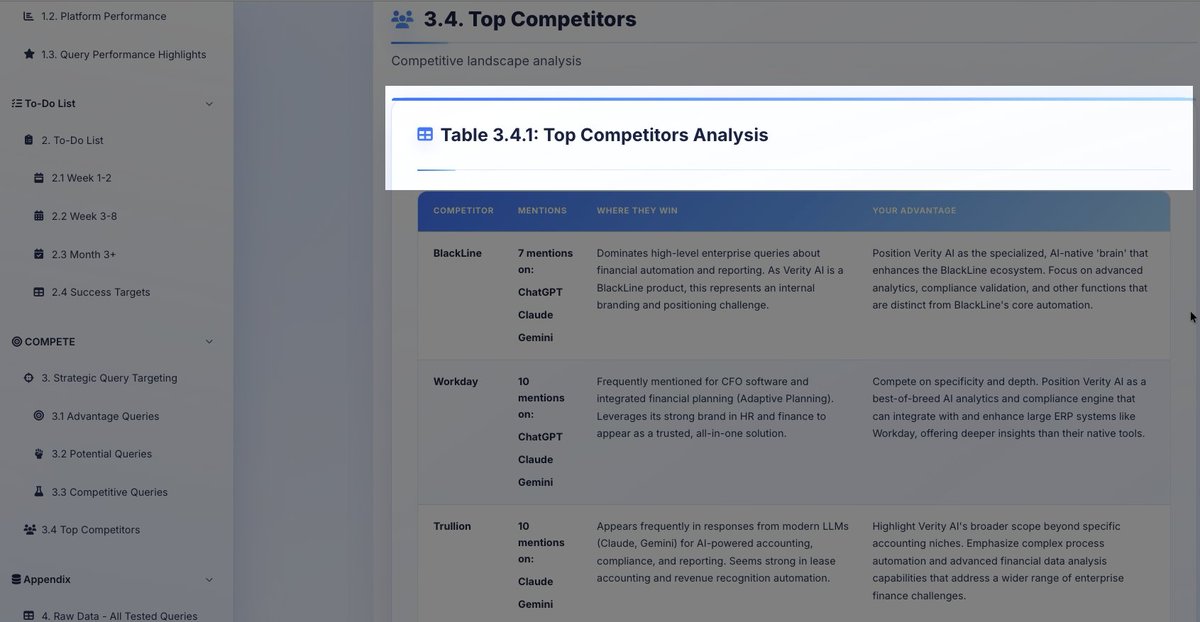This screenshot has height=622, width=1200.
Task: Click the chart icon beside Platform Performance
Action: point(29,16)
